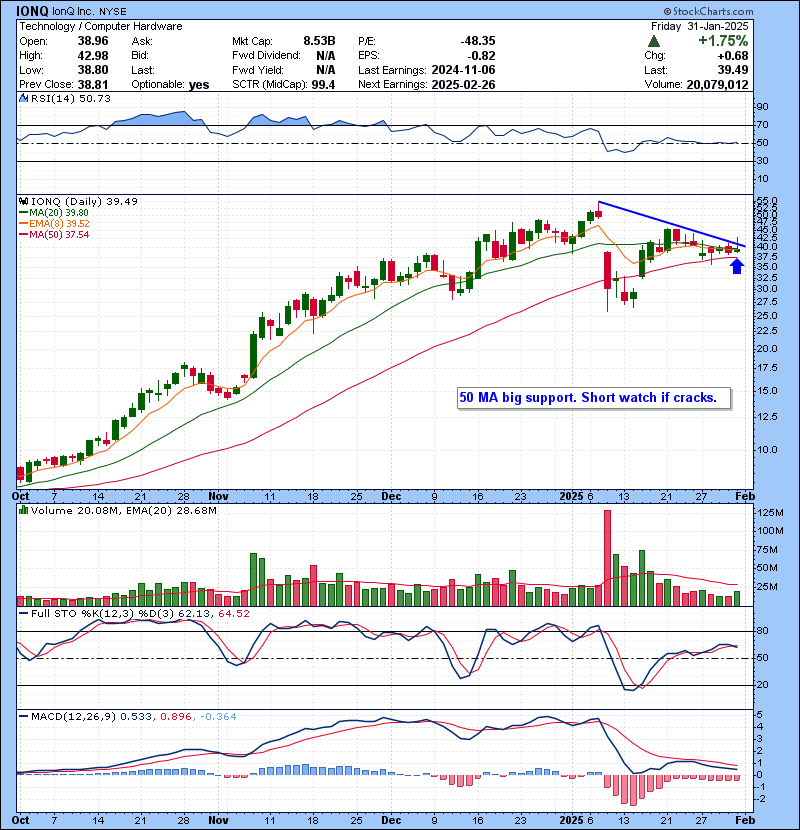Click the SCTR (MidCap) value 99.4
This screenshot has width=800, height=830.
point(323,84)
